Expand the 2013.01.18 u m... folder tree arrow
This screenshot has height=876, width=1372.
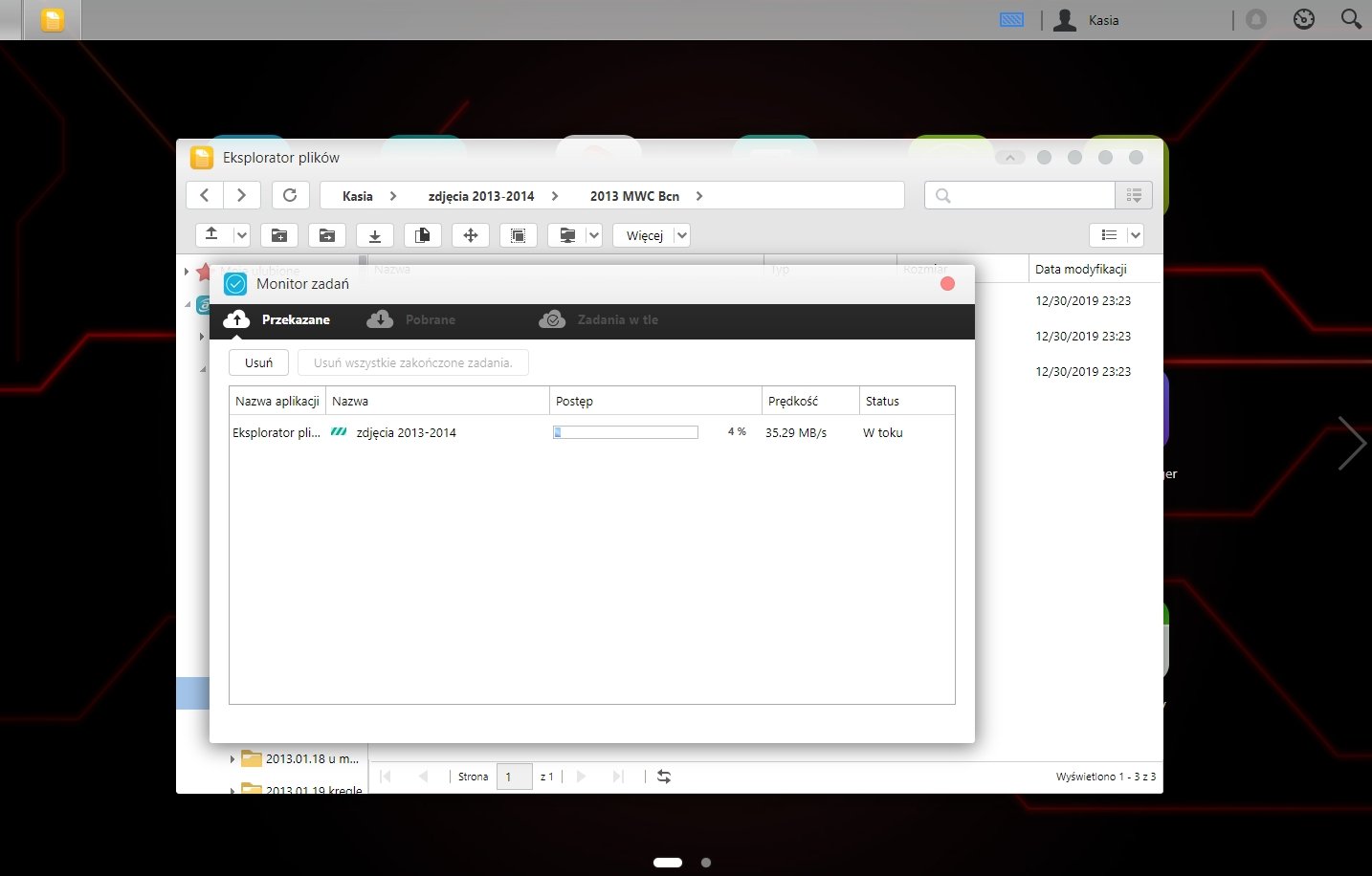232,759
